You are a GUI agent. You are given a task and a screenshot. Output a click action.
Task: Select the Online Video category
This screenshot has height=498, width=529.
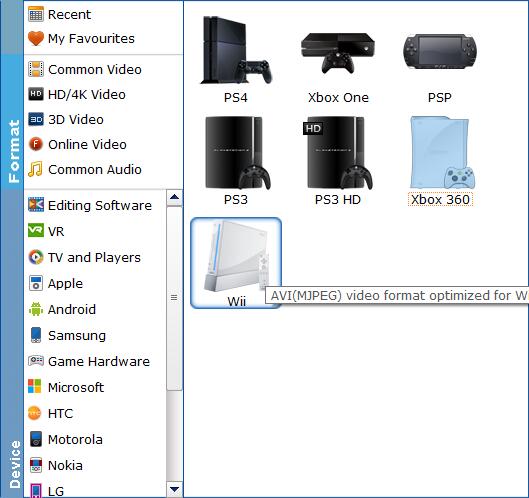pos(78,144)
